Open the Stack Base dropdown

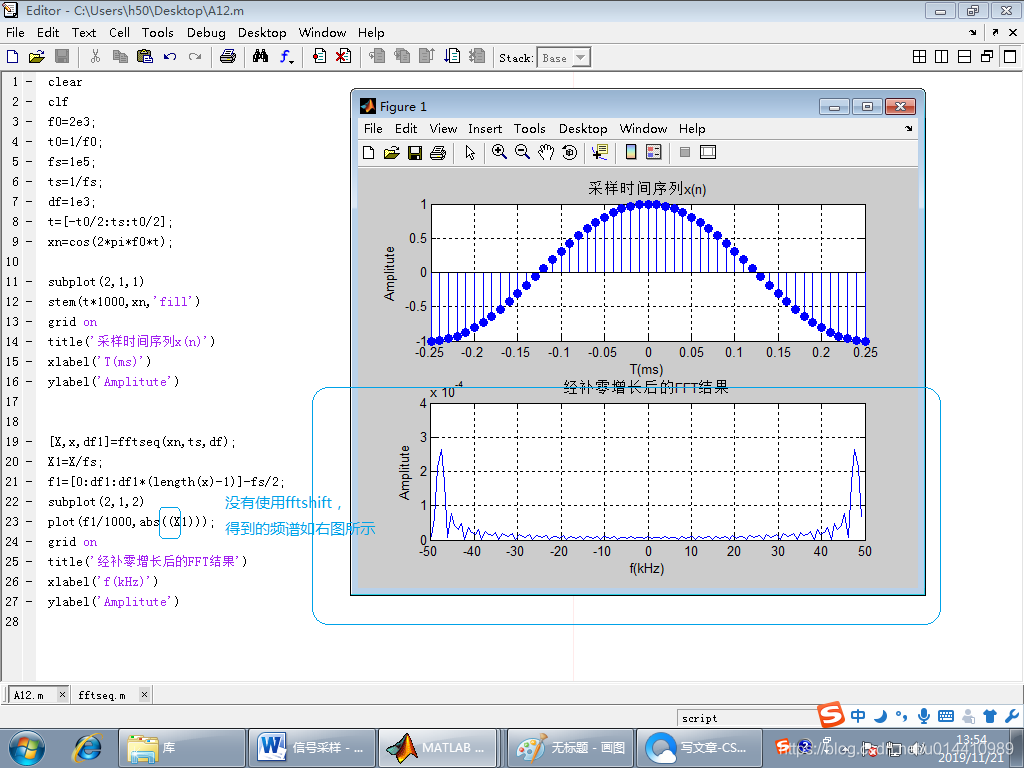[564, 57]
